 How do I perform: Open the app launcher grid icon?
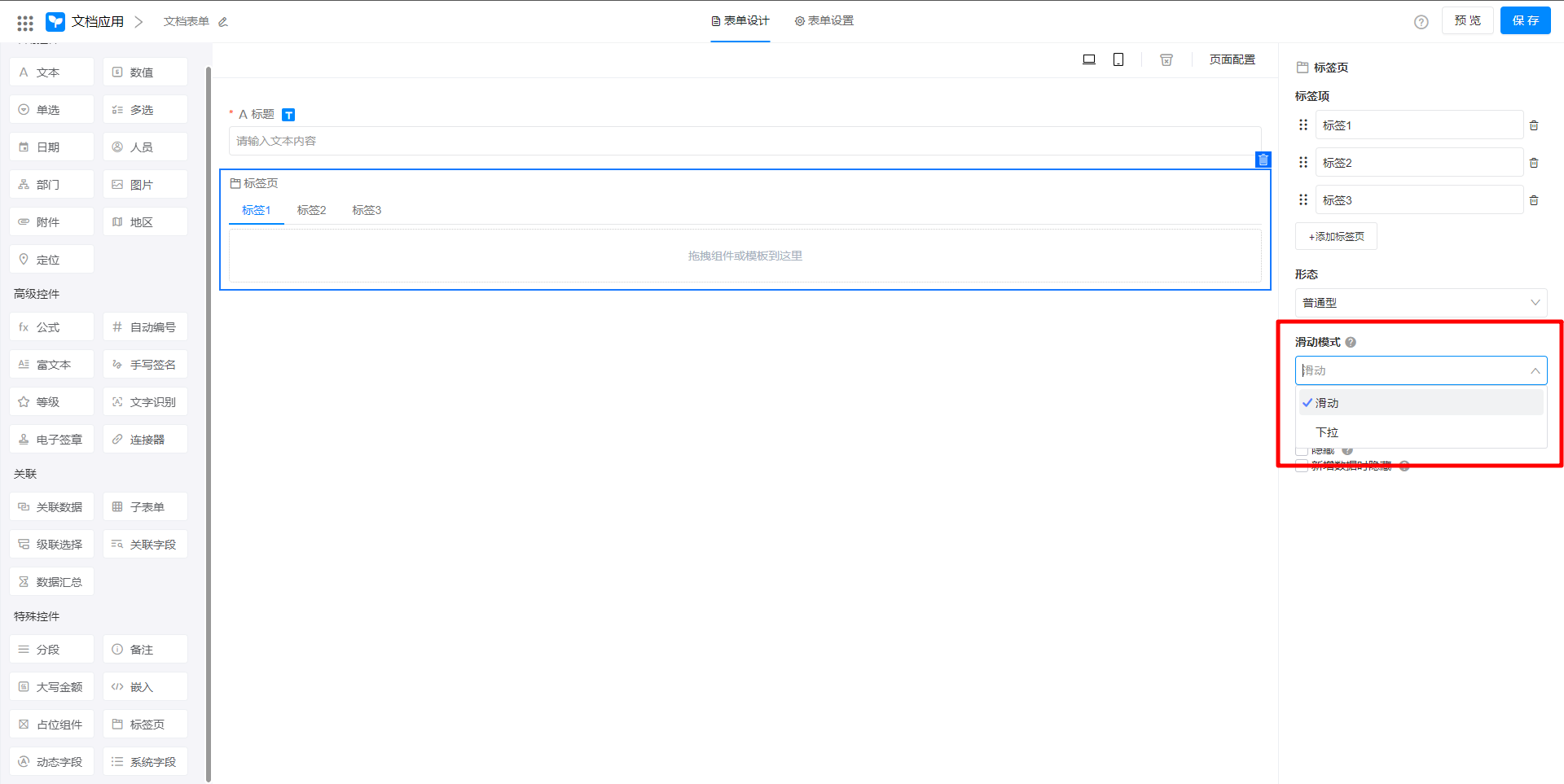25,22
